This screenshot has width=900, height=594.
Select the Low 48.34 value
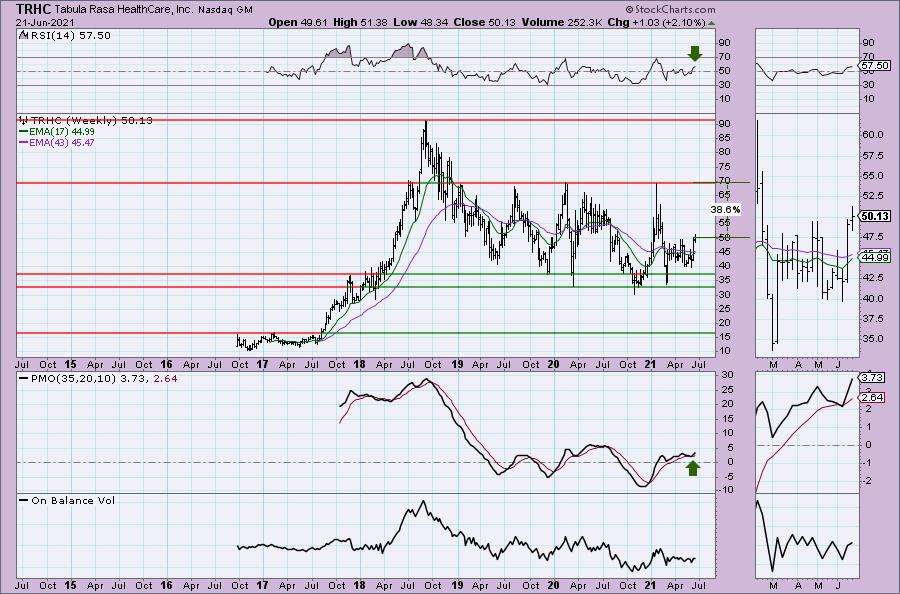pos(419,22)
